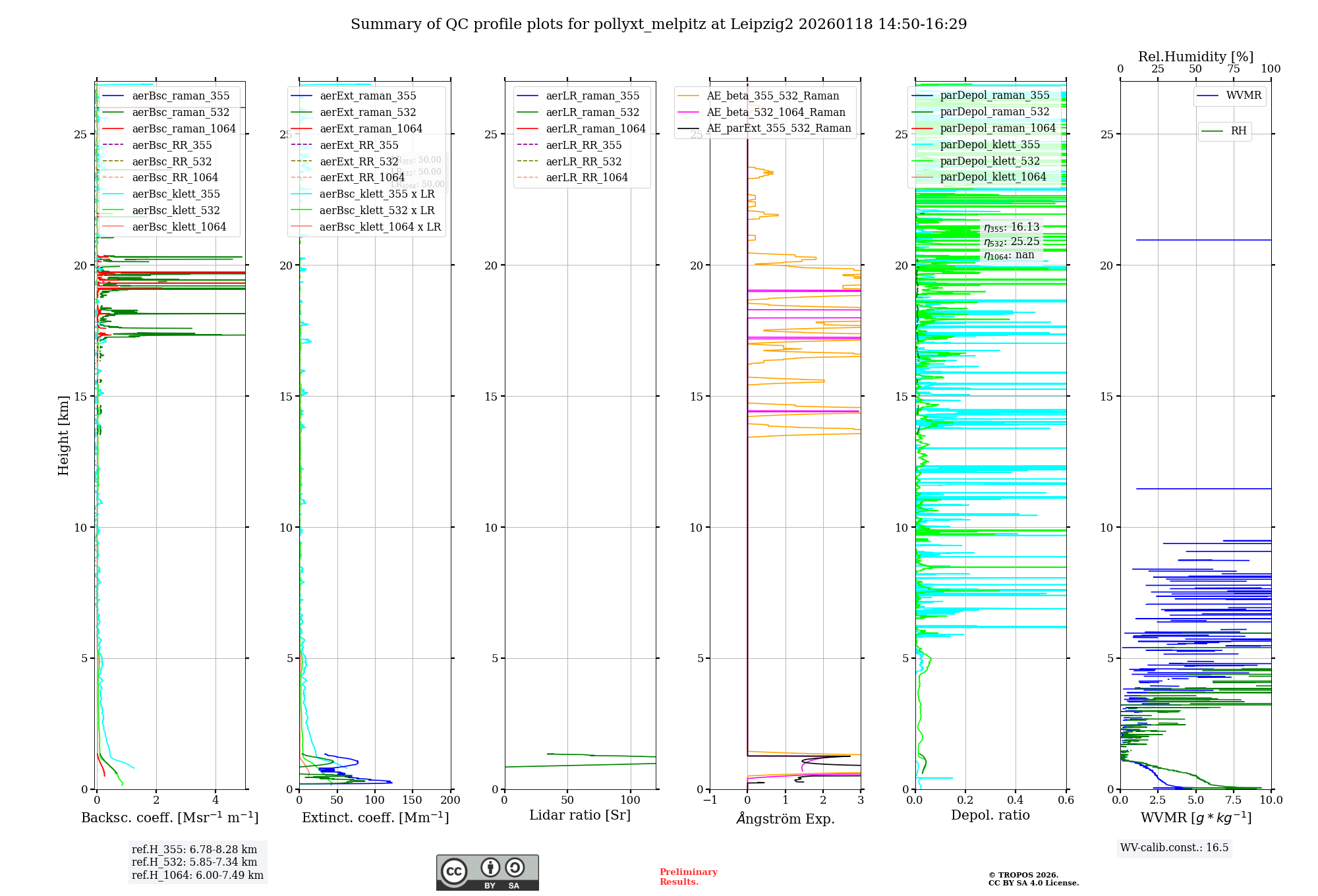This screenshot has width=1318, height=896.
Task: Click the Preliminary Results red text
Action: point(688,876)
